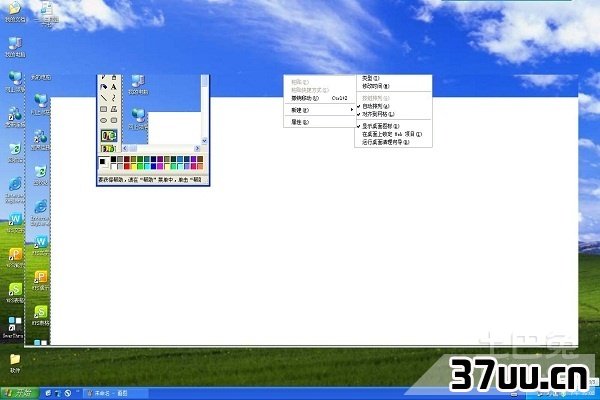Expand the 新建(W) submenu arrow
The height and width of the screenshot is (400, 600).
[x=352, y=110]
